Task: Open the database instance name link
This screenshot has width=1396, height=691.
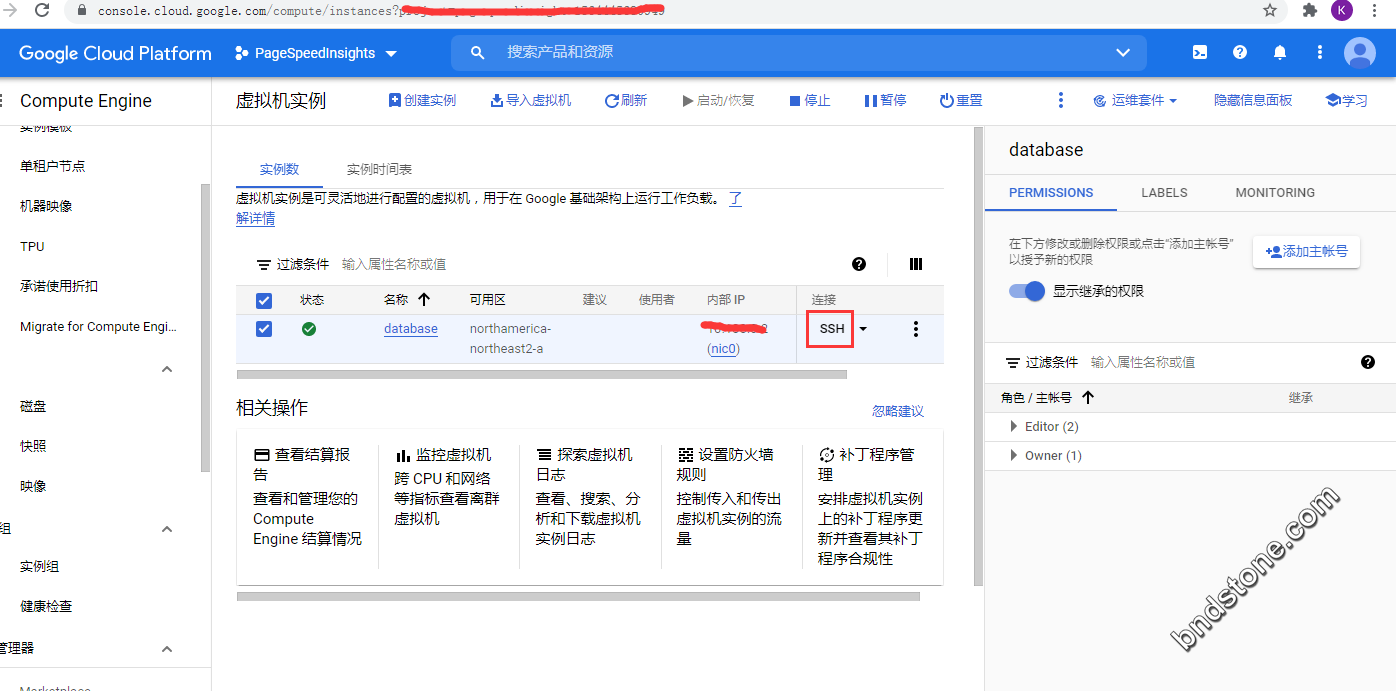Action: click(411, 328)
